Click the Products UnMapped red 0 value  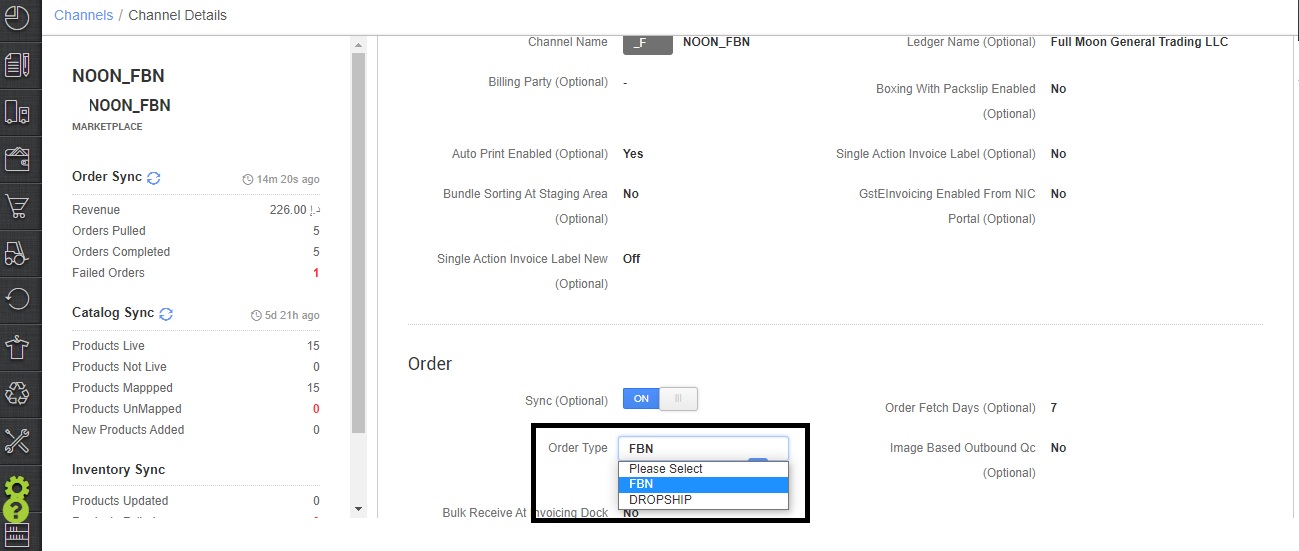click(316, 409)
